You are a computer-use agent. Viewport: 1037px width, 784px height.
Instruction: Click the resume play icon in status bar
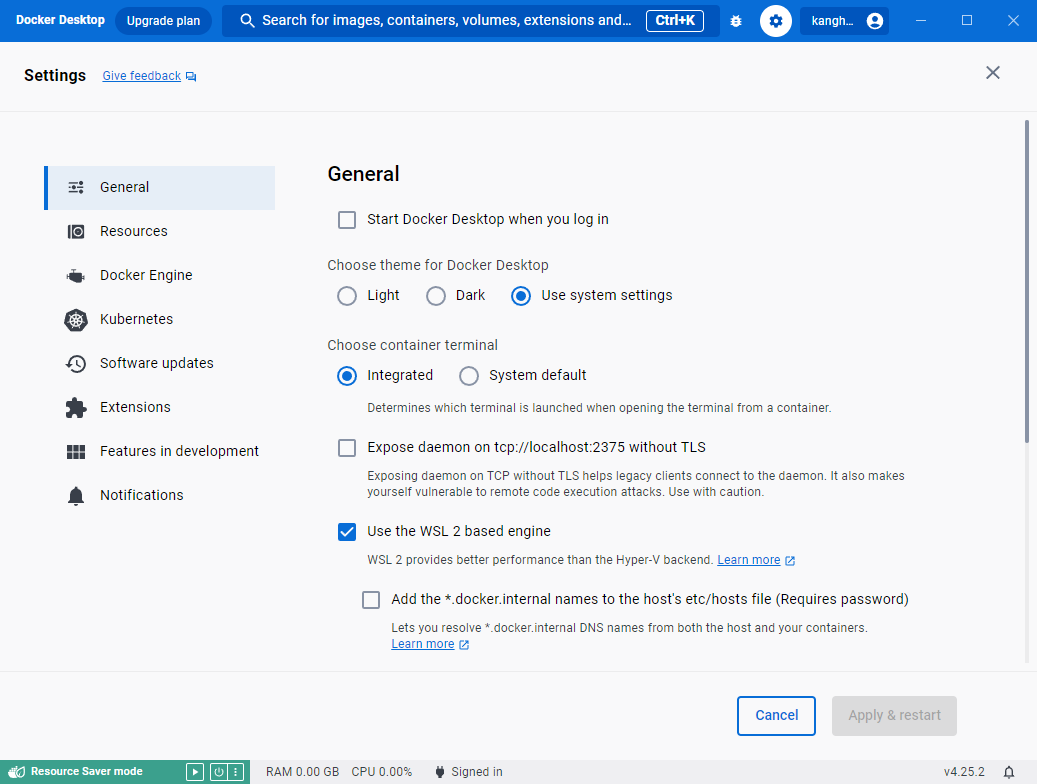tap(194, 771)
